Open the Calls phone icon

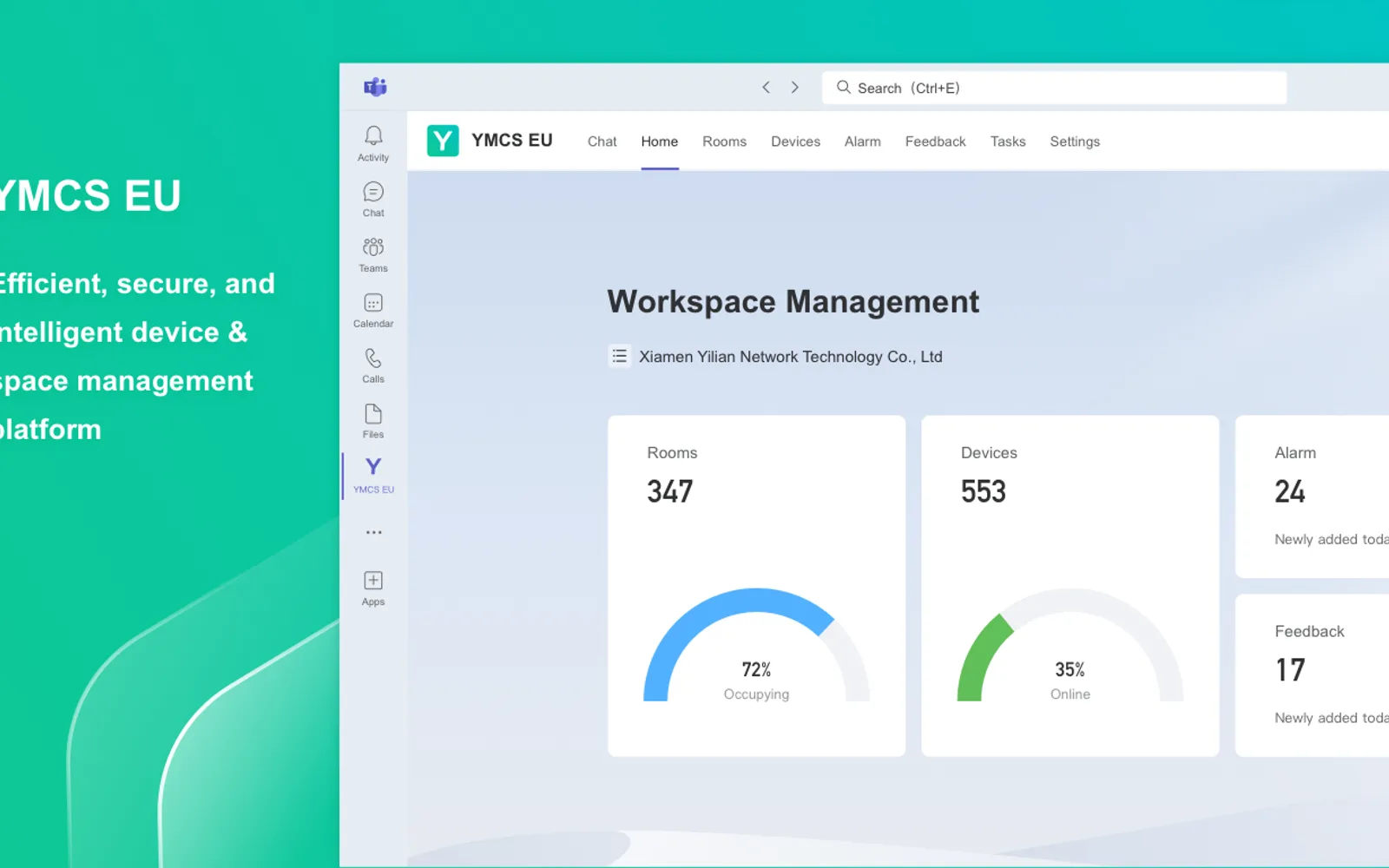373,365
